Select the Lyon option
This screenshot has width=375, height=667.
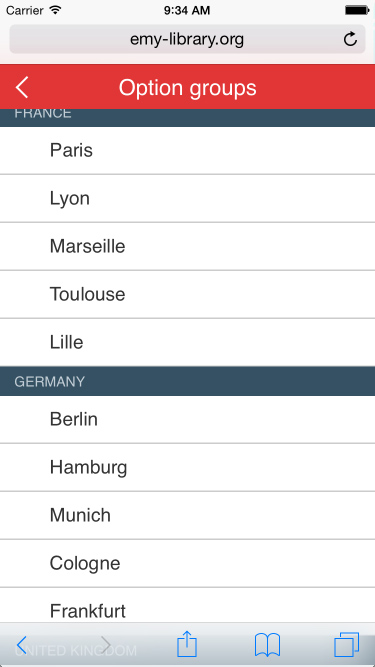[x=188, y=198]
